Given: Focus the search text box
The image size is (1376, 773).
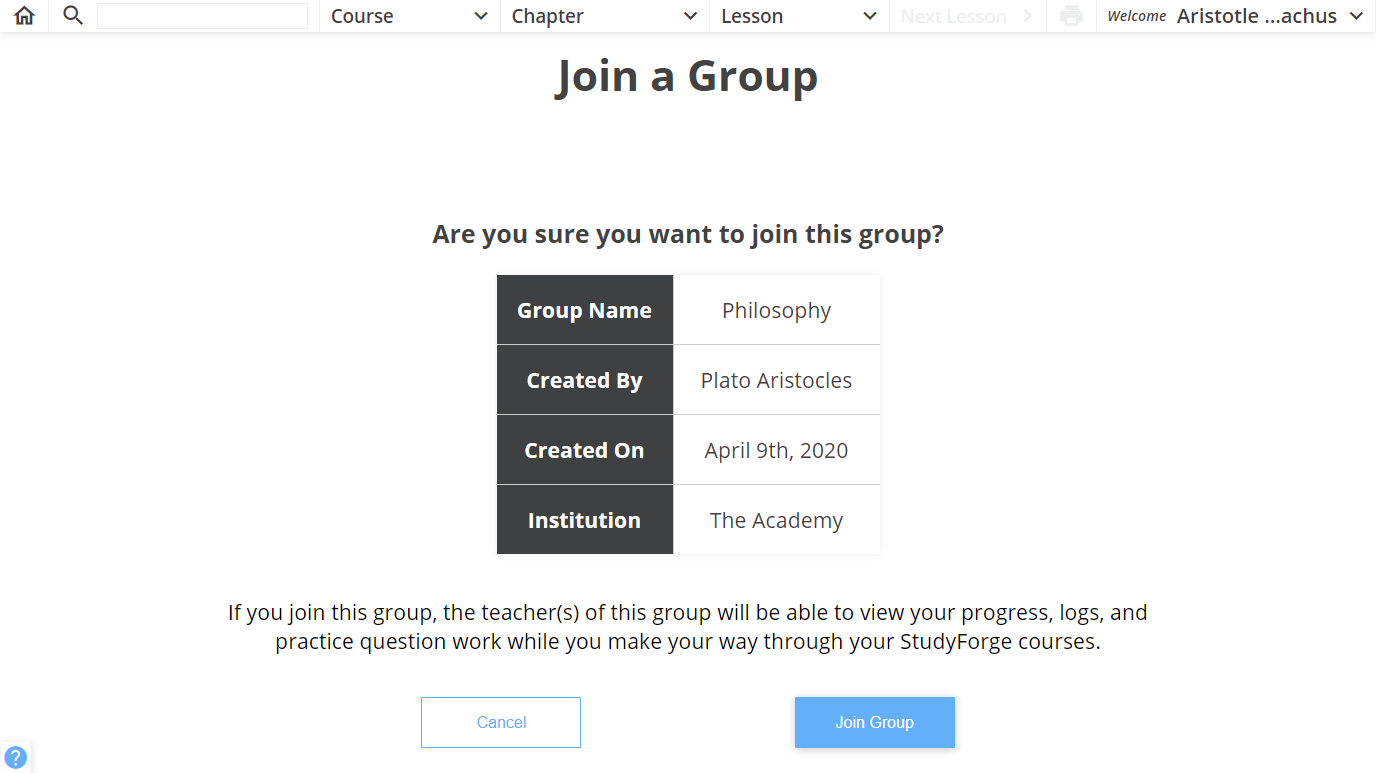Looking at the screenshot, I should pos(202,16).
